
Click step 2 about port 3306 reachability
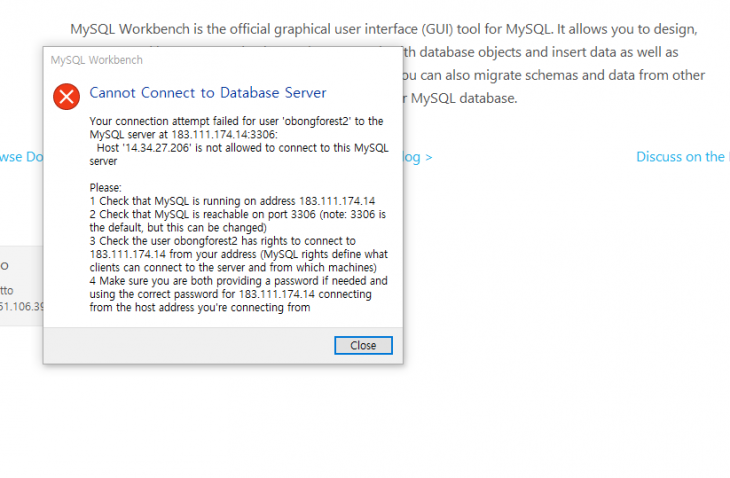[x=237, y=221]
